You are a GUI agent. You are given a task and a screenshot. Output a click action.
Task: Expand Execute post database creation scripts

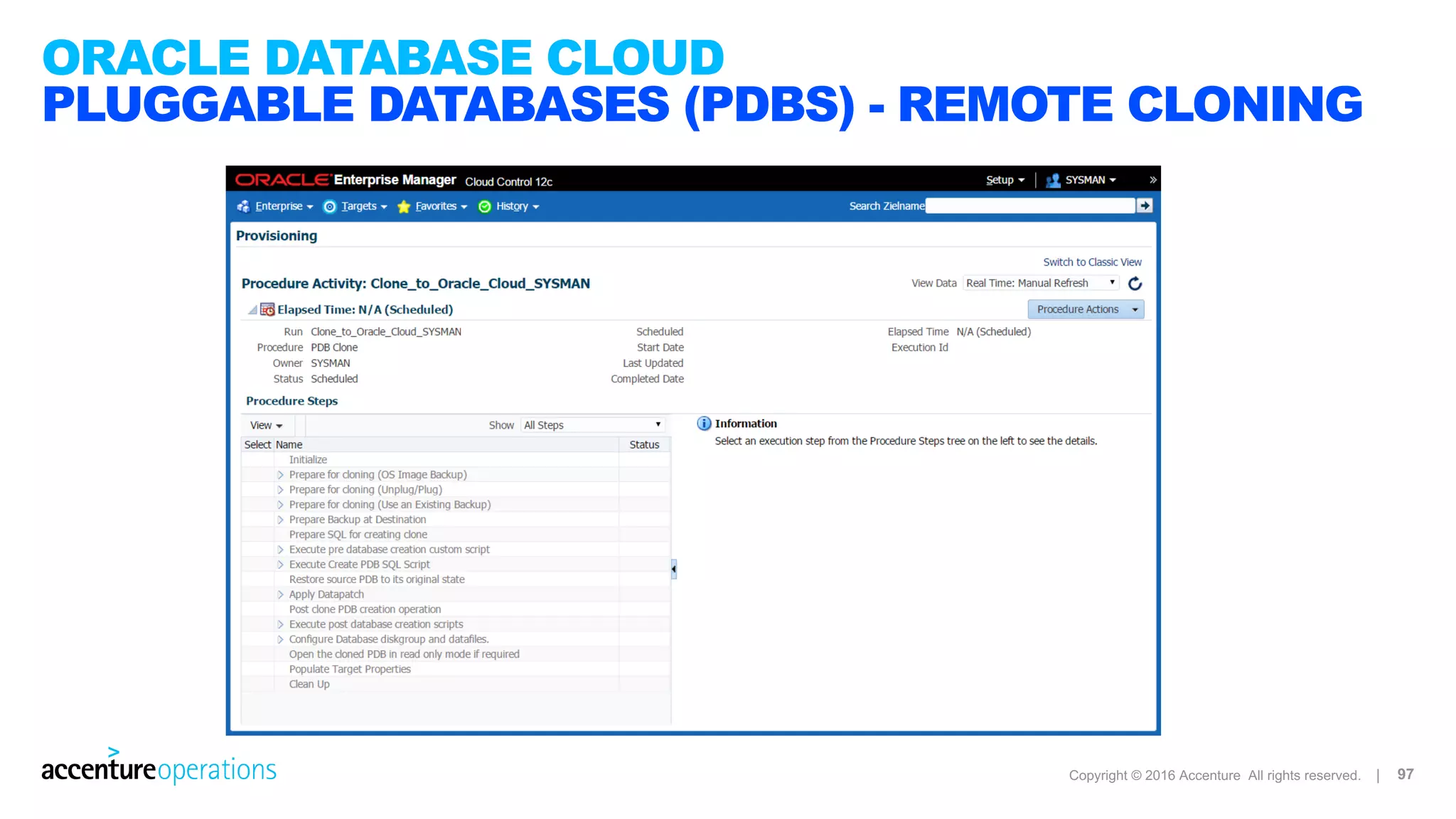pos(280,624)
